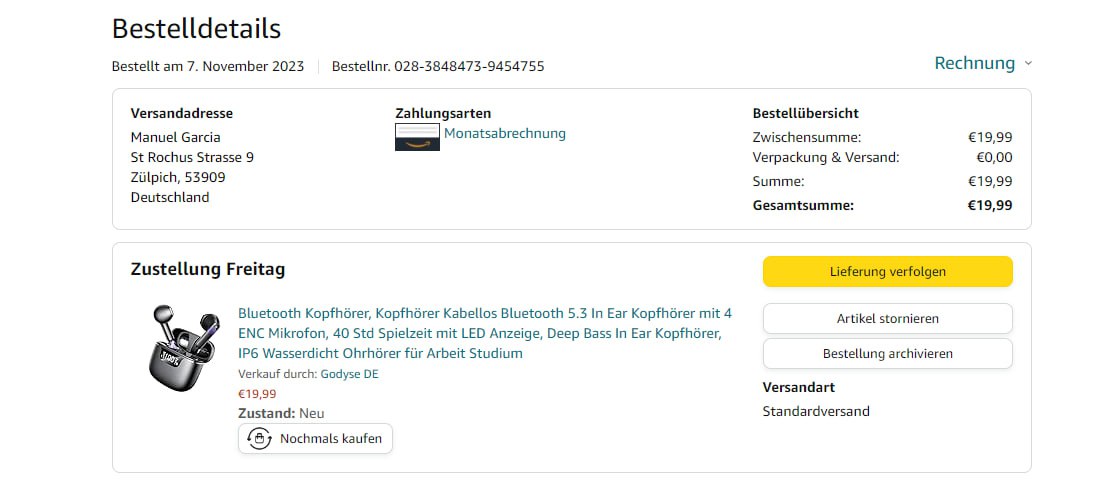The image size is (1107, 500).
Task: Click the bold Gesamtsumme total amount
Action: 990,205
